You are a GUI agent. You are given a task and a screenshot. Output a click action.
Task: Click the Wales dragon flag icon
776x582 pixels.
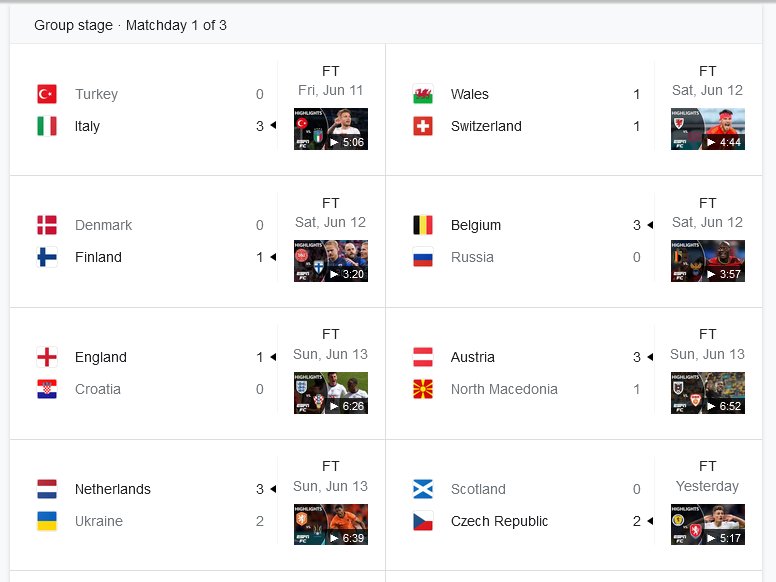point(423,94)
